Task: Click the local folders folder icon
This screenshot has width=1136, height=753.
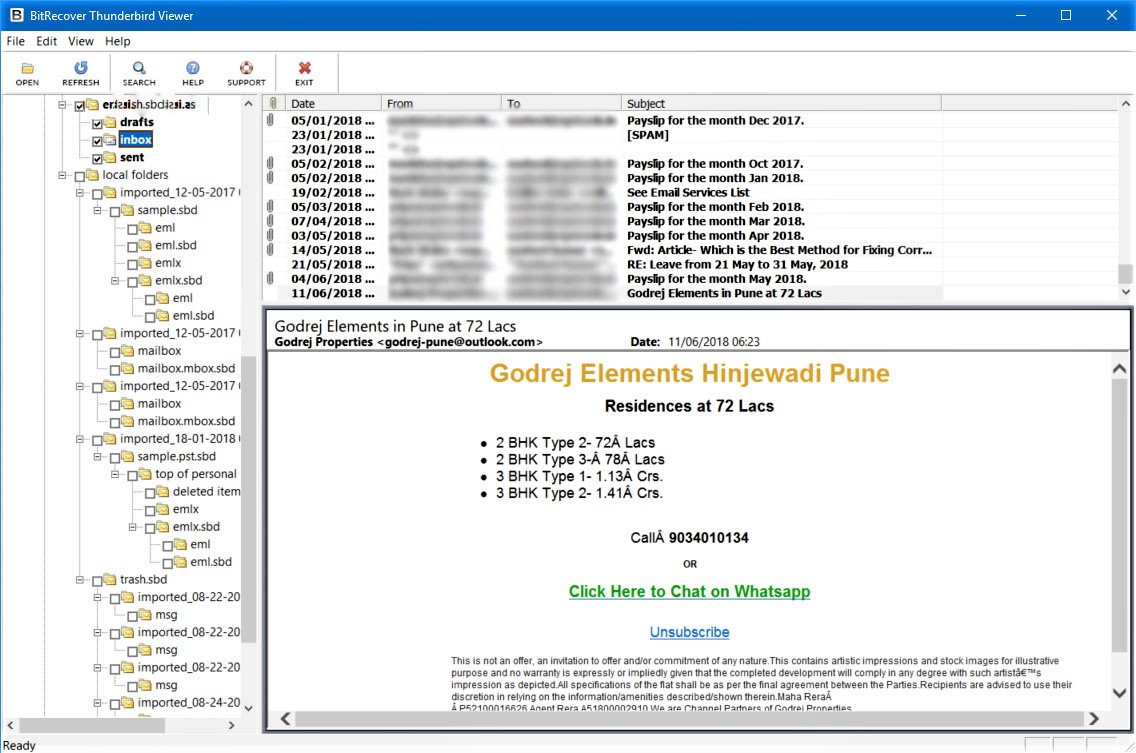Action: click(93, 175)
